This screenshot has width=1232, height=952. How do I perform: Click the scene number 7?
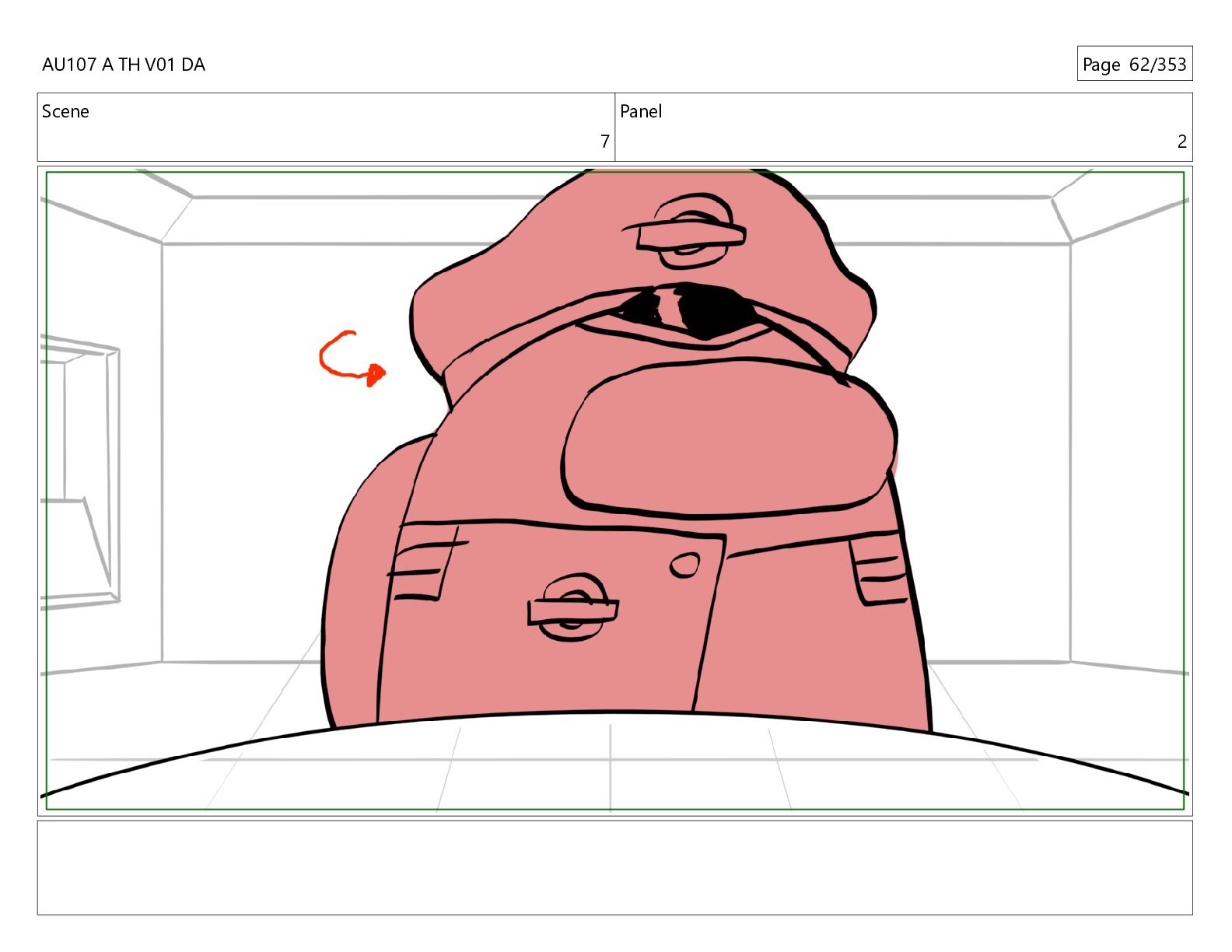(x=604, y=142)
